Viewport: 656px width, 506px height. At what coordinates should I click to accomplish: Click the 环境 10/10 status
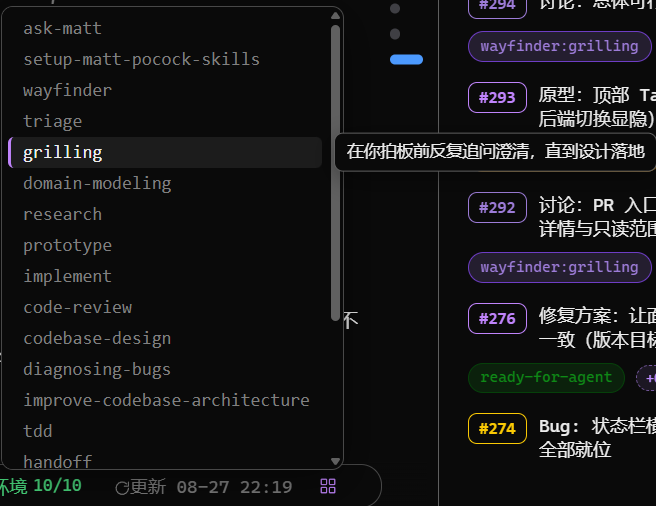41,486
